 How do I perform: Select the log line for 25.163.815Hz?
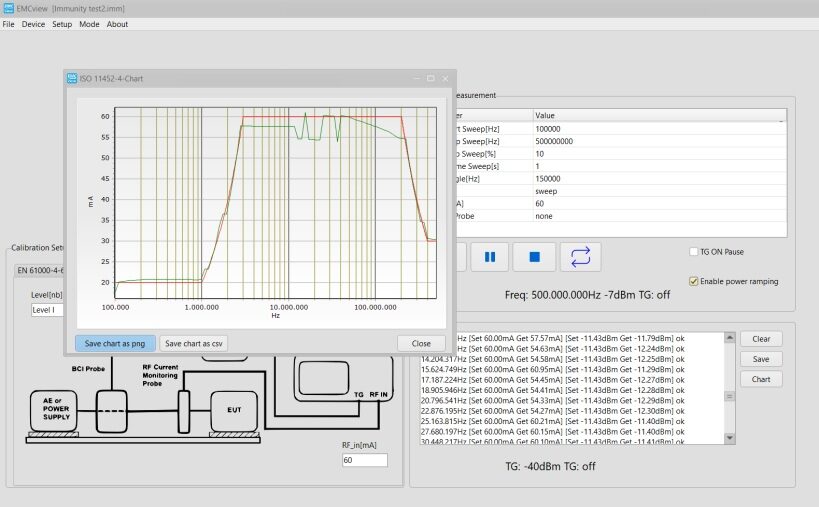click(x=553, y=421)
